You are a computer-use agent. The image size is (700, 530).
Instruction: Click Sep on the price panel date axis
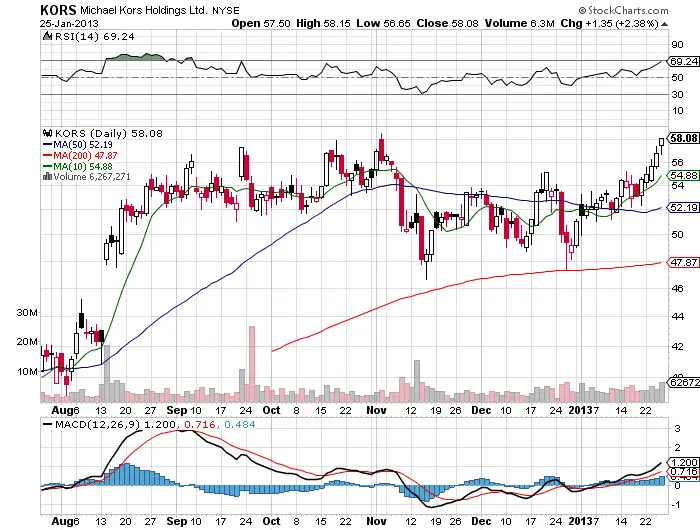point(176,410)
